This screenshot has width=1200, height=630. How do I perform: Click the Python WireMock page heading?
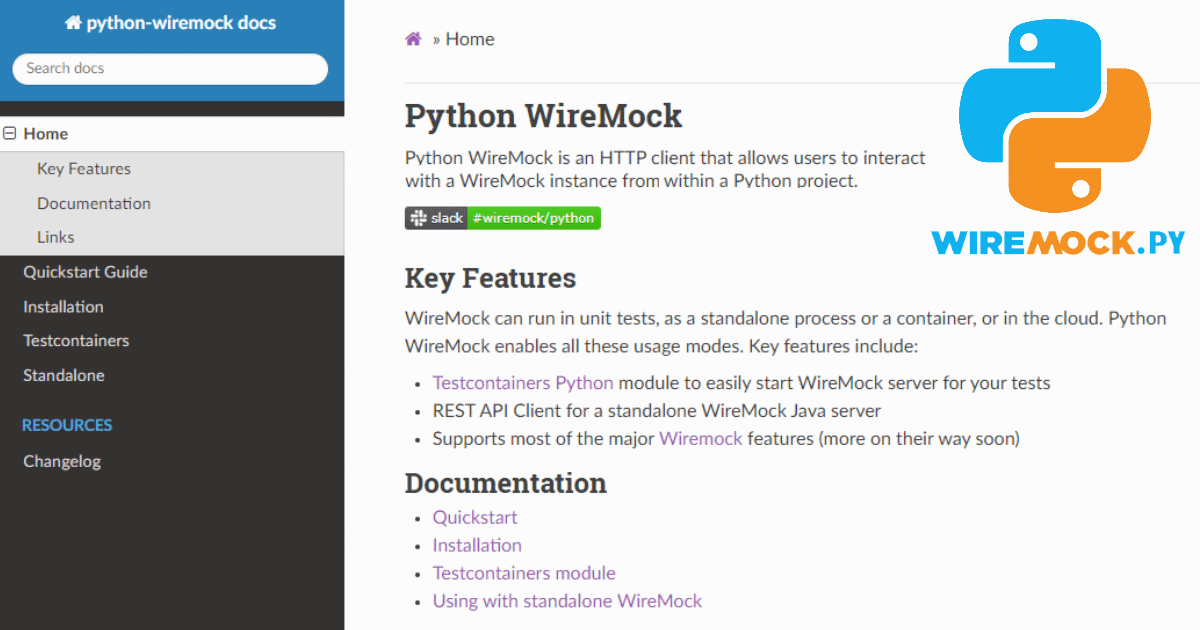click(543, 116)
